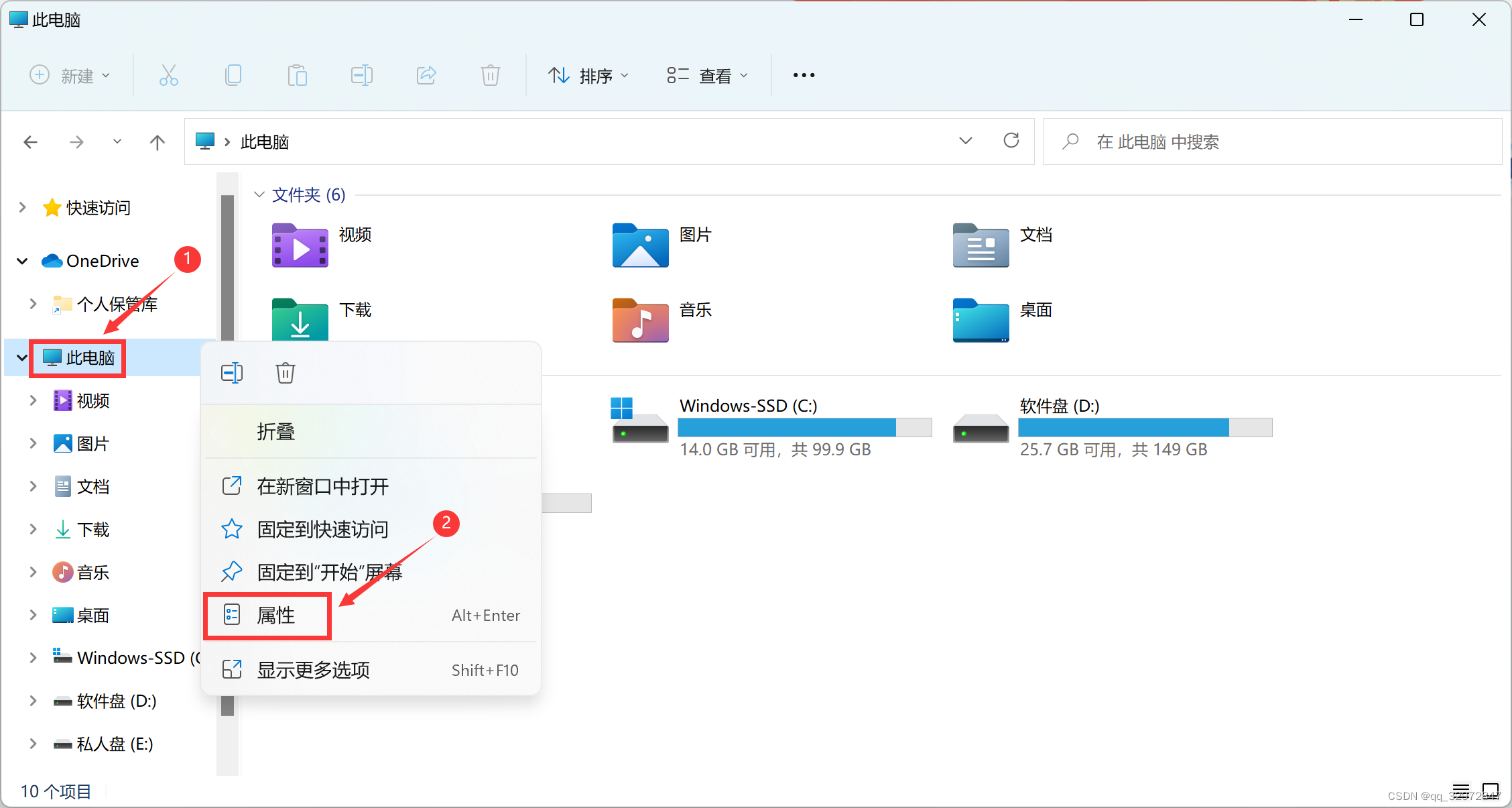Go up one folder level arrow

(157, 142)
